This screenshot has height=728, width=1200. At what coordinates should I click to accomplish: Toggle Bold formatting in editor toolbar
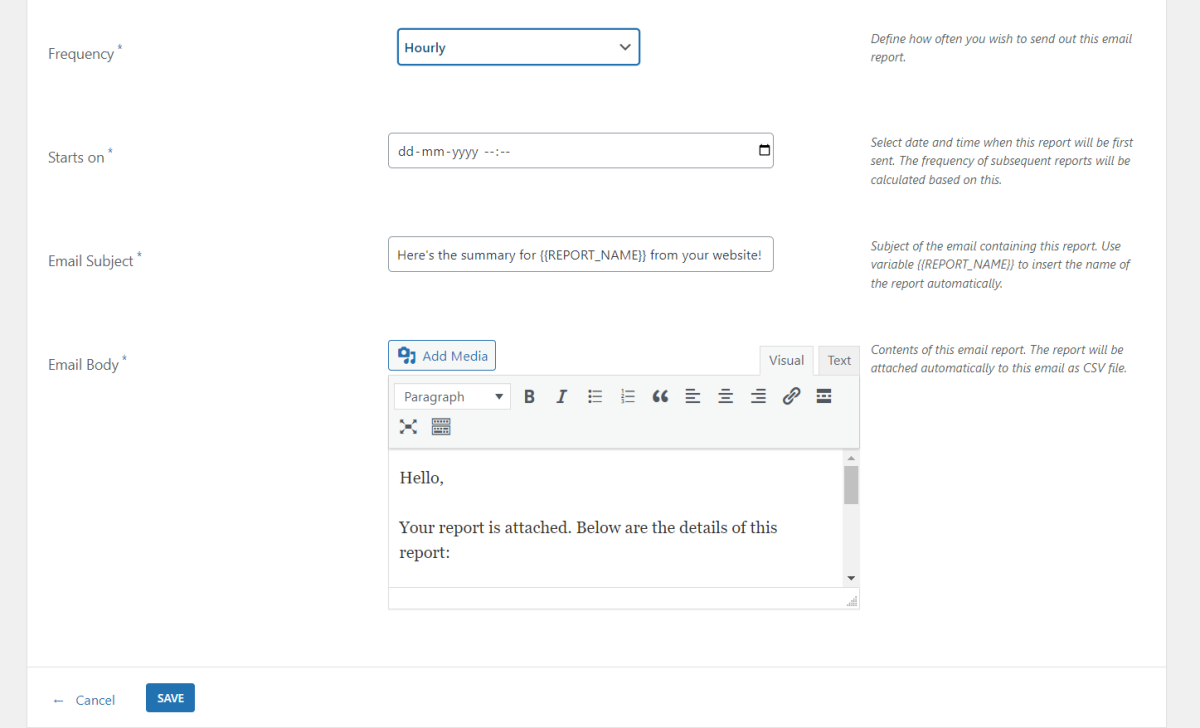pos(530,397)
